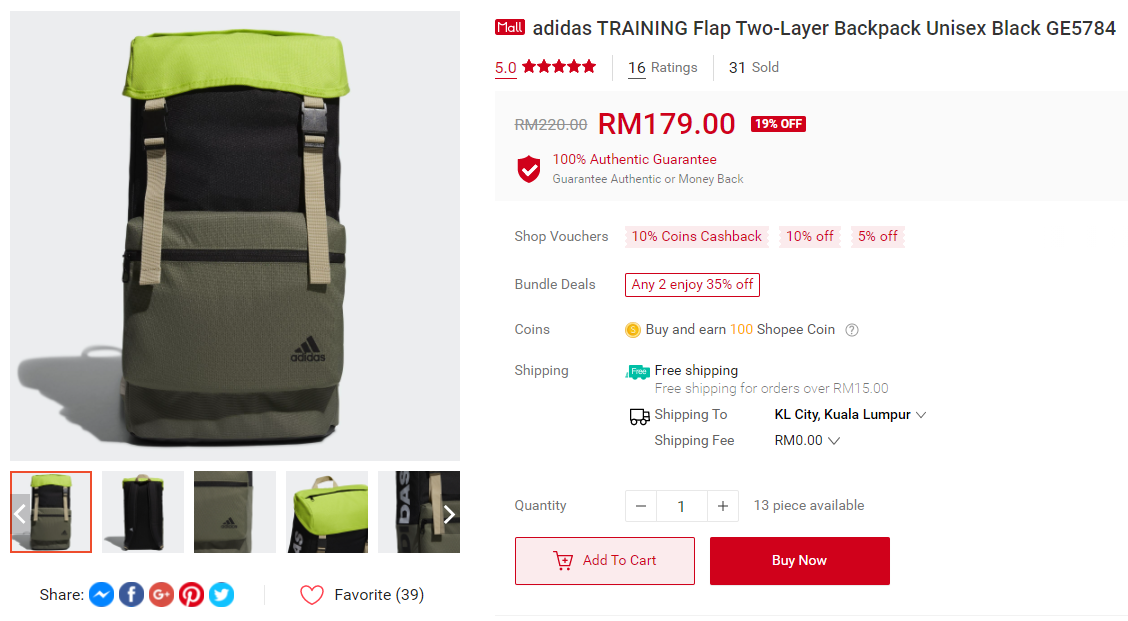Viewport: 1128px width, 621px height.
Task: Share product on Google Plus
Action: pos(161,594)
